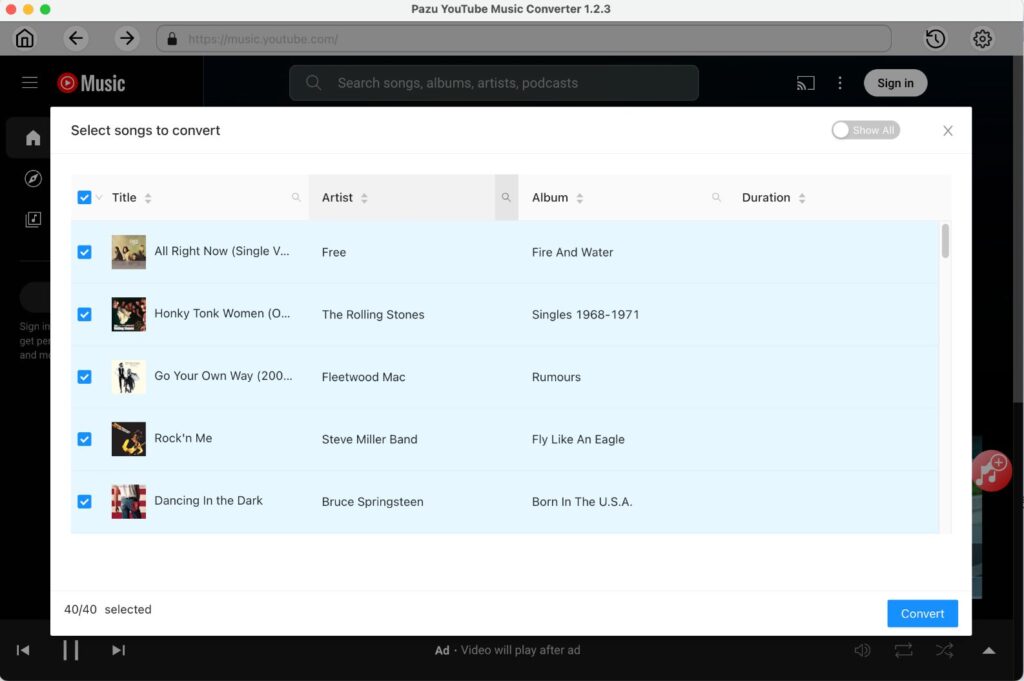Open the Explore icon in the sidebar
1024x681 pixels.
pos(31,179)
